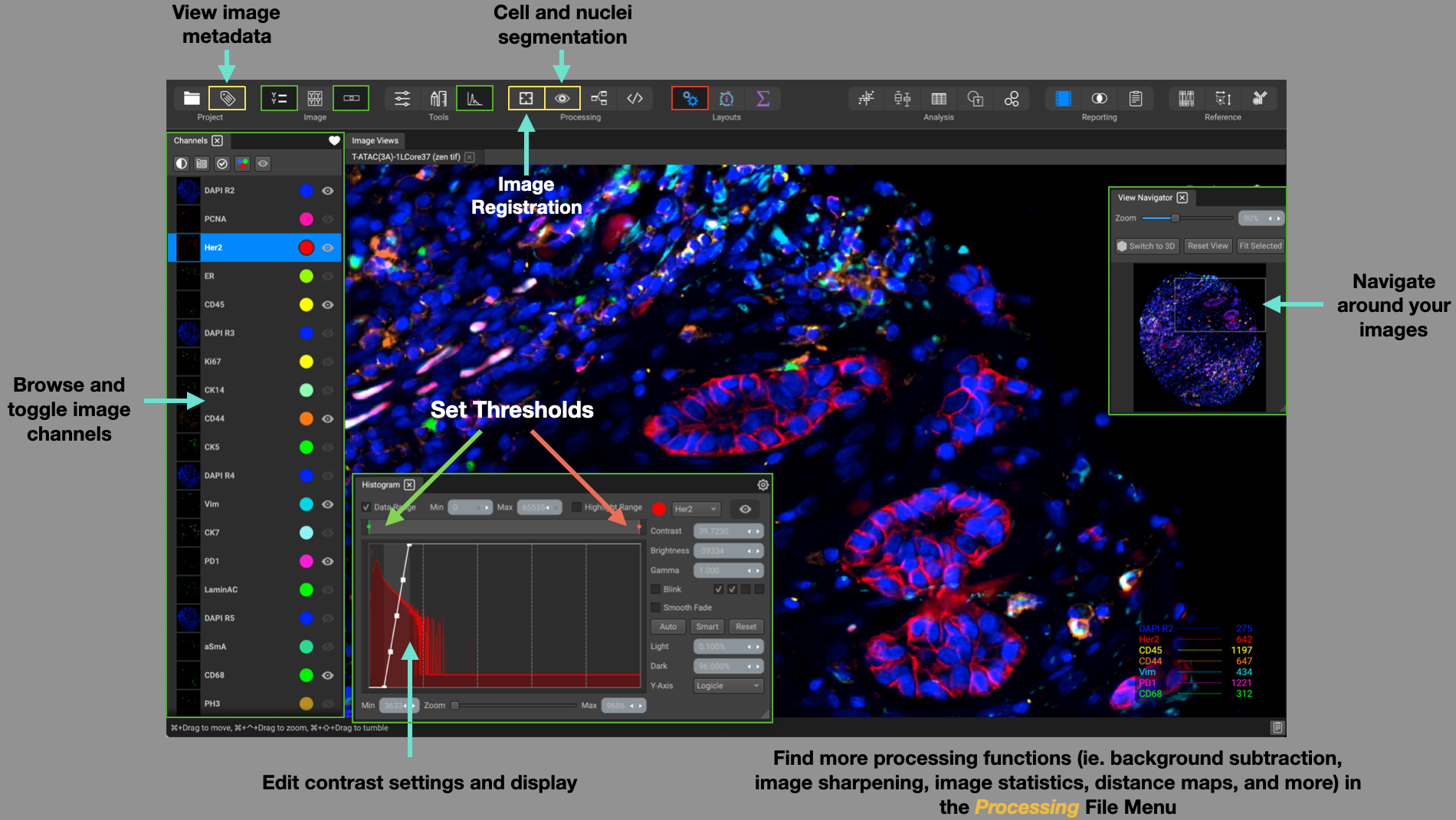
Task: Open the cluster circles analysis icon
Action: (x=1012, y=98)
